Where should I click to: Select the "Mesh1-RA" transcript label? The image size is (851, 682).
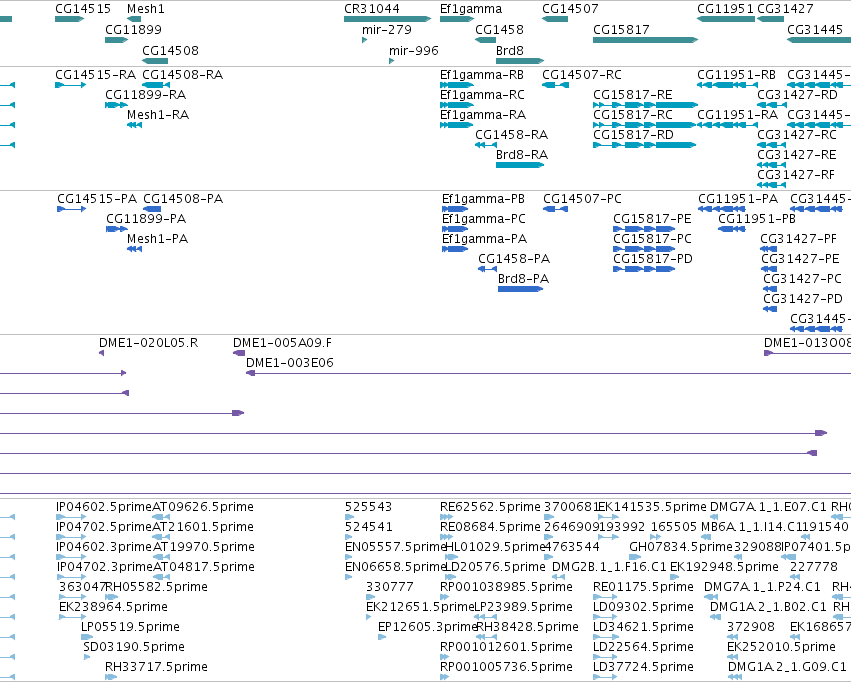pos(158,114)
